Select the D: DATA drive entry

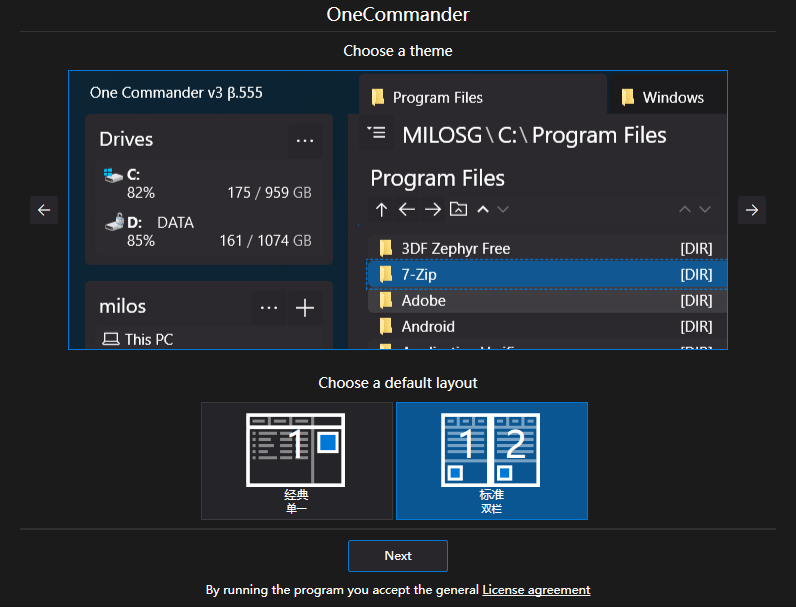pos(207,231)
